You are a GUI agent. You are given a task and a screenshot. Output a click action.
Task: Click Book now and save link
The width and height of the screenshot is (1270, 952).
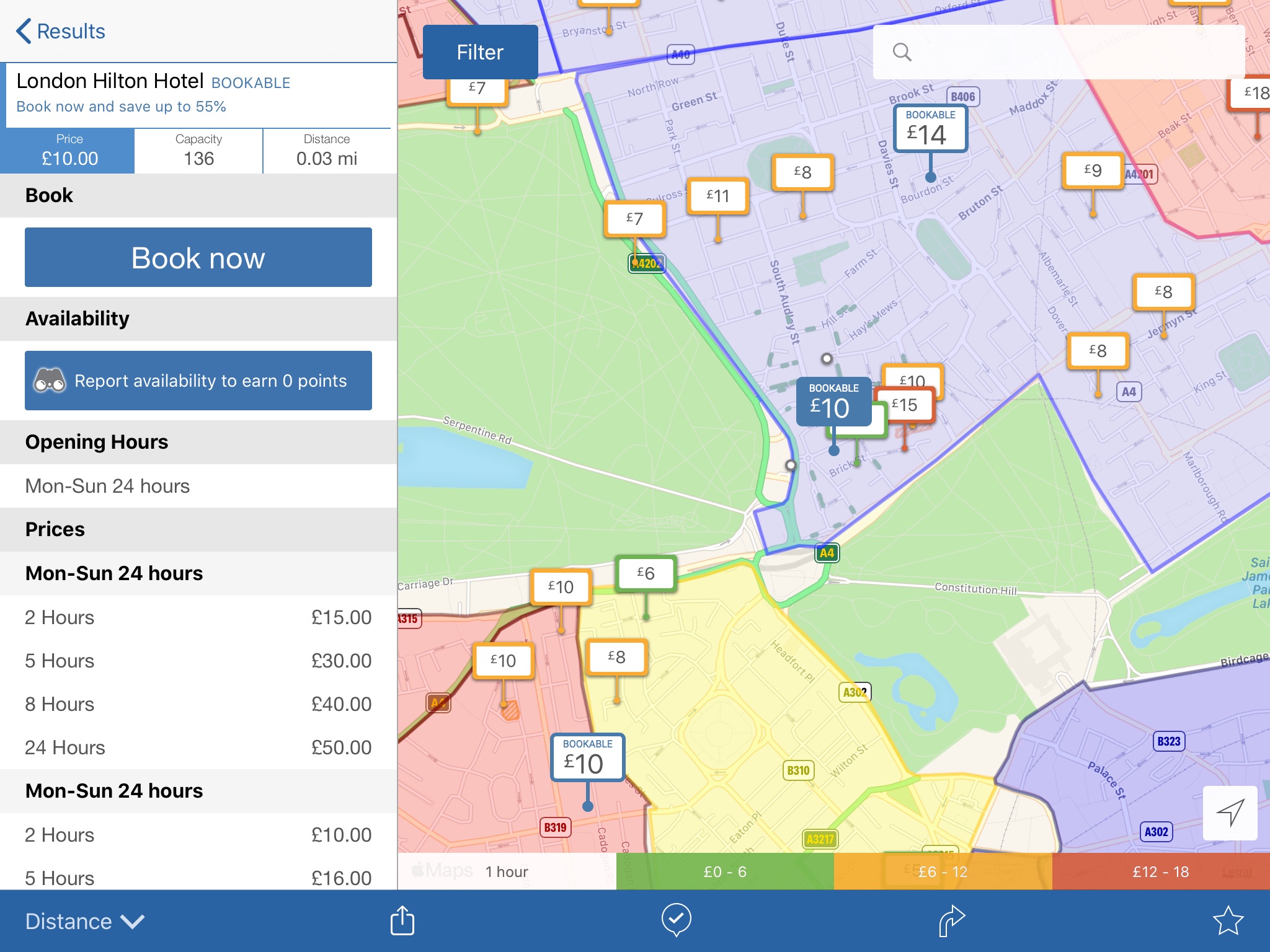click(x=121, y=107)
